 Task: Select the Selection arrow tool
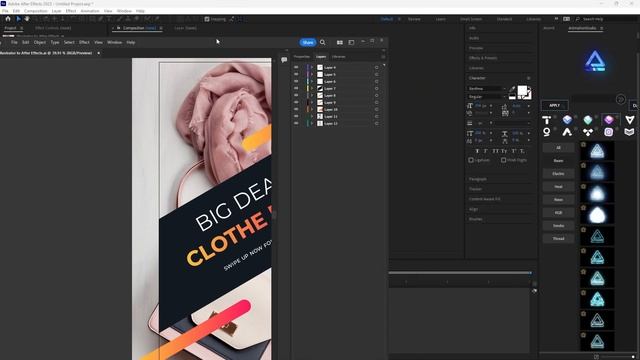pos(18,19)
